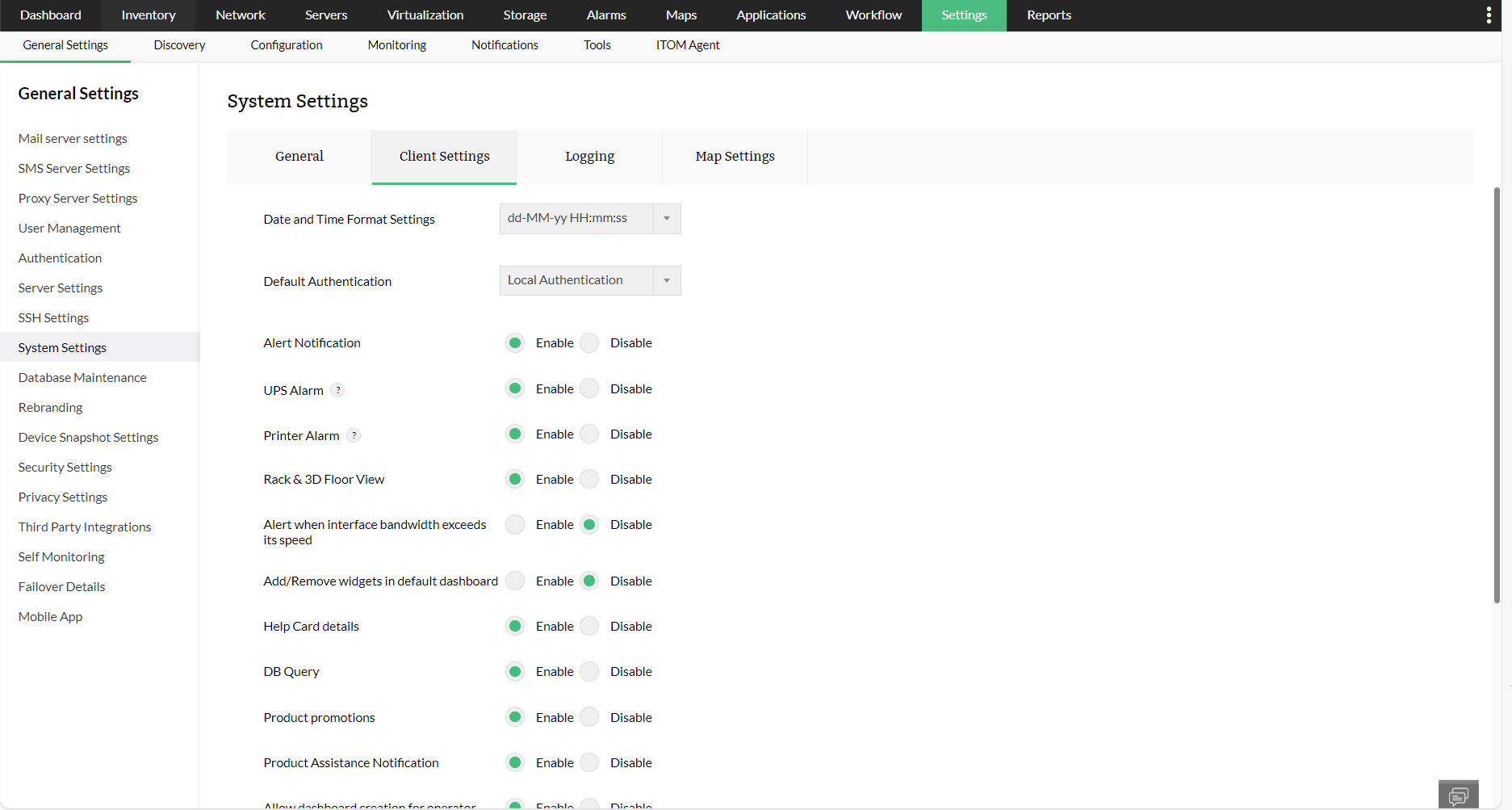Viewport: 1512px width, 810px height.
Task: Enable interface bandwidth exceeds speed alert
Action: tap(515, 524)
